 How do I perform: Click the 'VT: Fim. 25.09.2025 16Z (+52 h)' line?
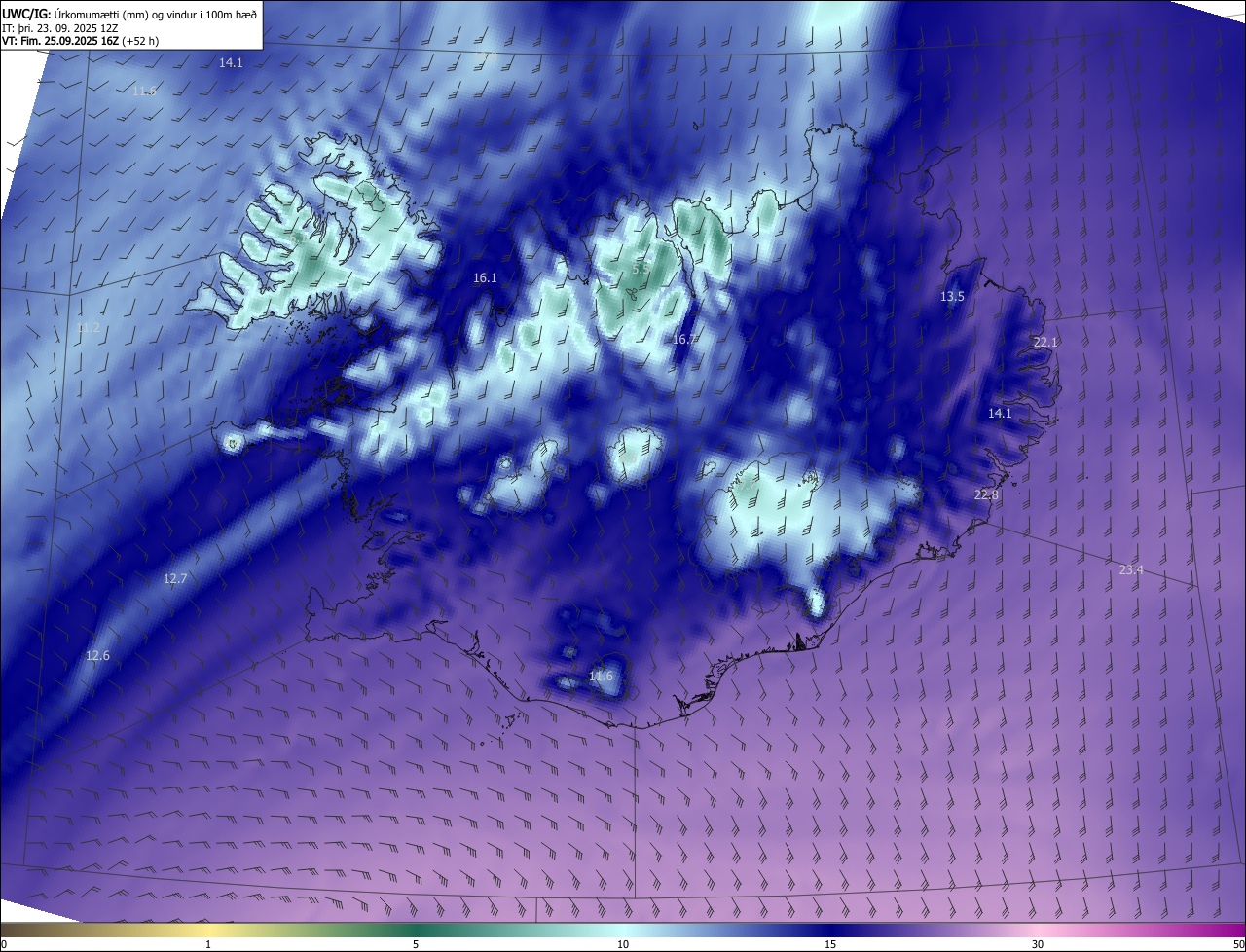pyautogui.click(x=78, y=41)
